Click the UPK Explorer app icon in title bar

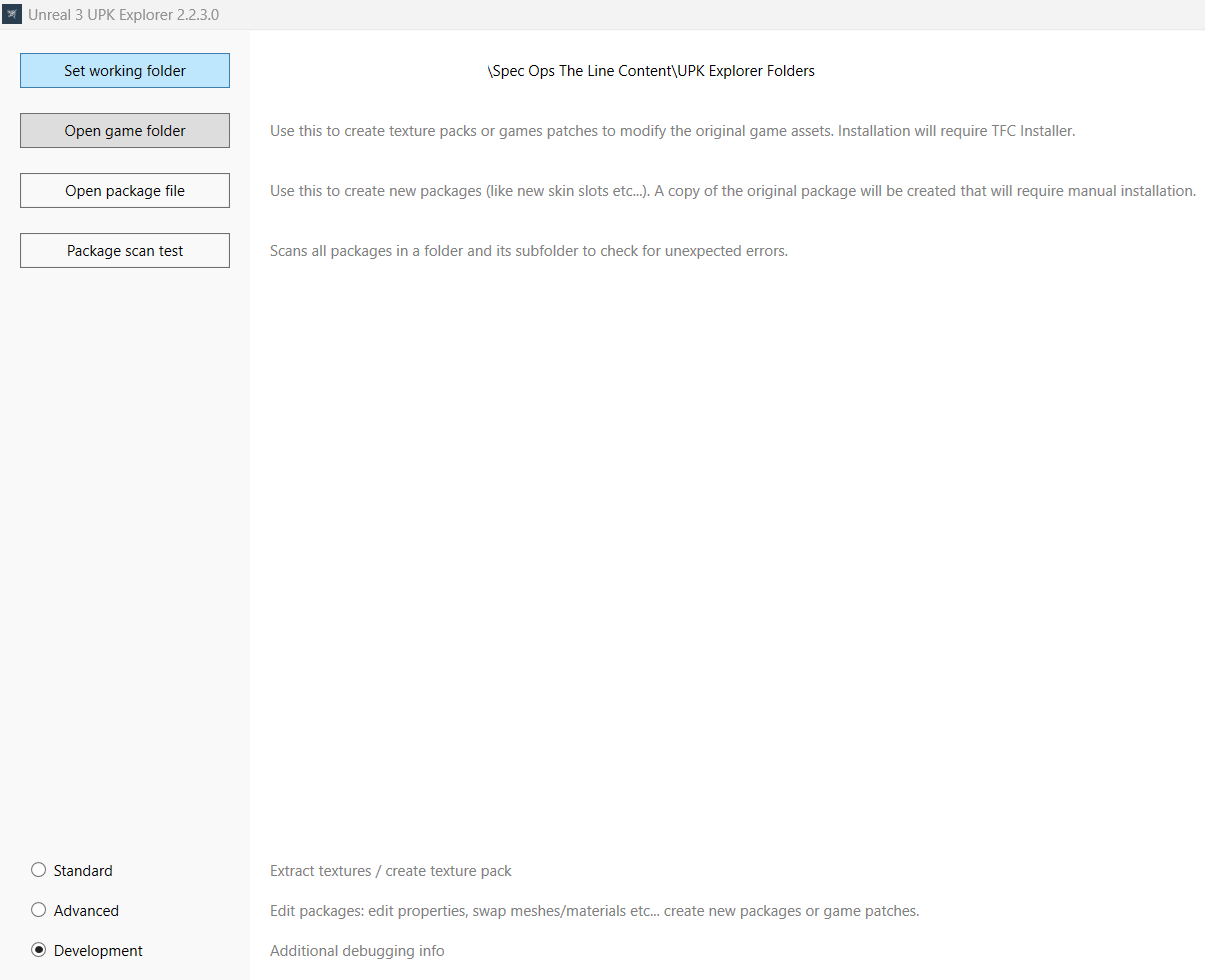pos(12,15)
